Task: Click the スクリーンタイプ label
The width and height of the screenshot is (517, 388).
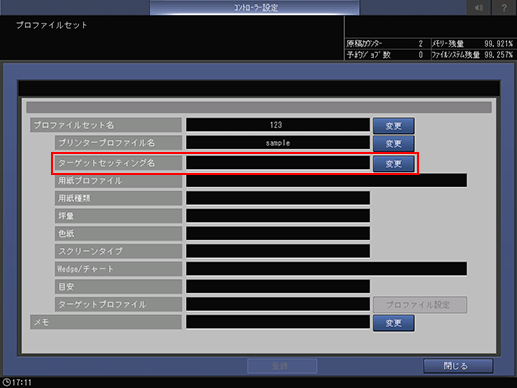Action: [x=118, y=251]
